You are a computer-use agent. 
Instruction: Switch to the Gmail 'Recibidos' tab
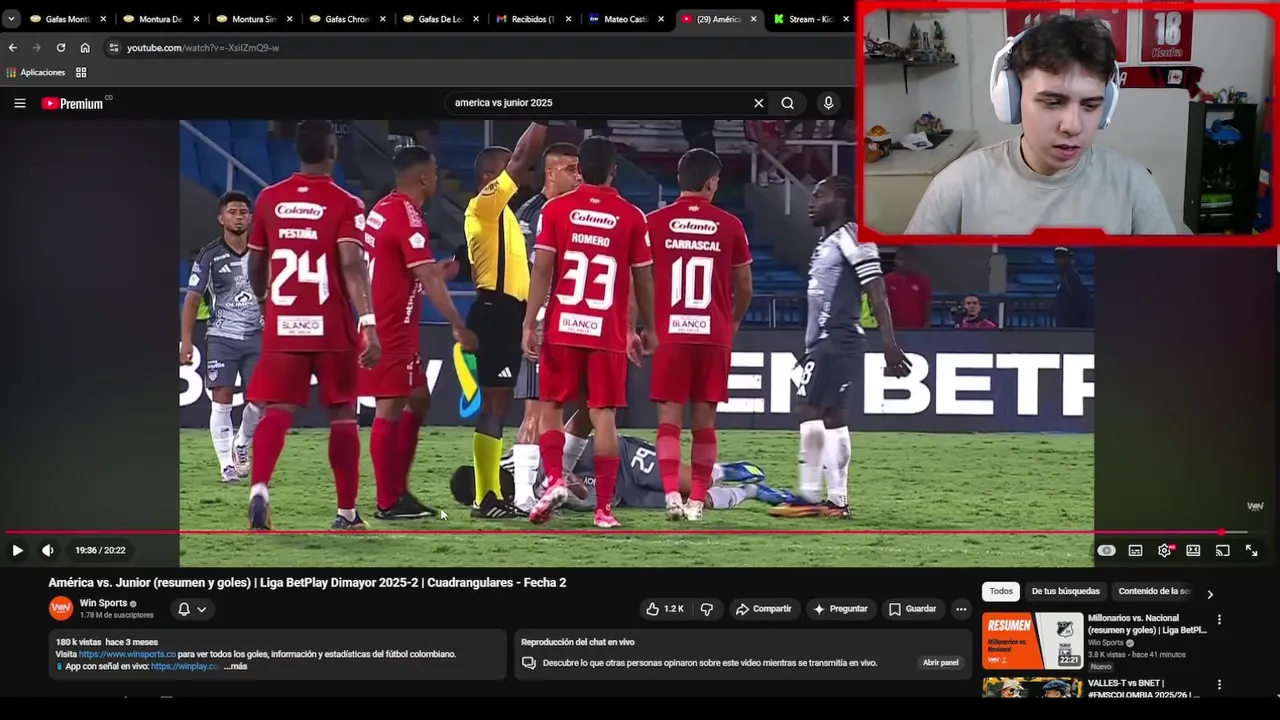pyautogui.click(x=533, y=19)
